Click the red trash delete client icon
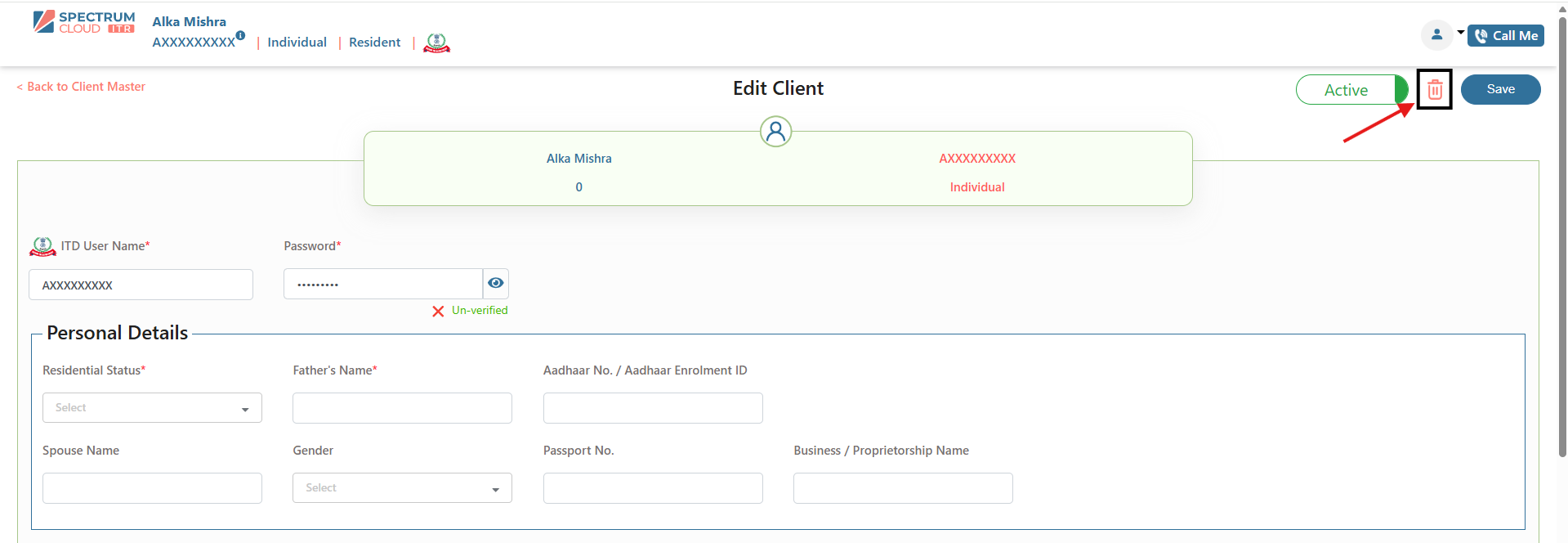 coord(1434,89)
